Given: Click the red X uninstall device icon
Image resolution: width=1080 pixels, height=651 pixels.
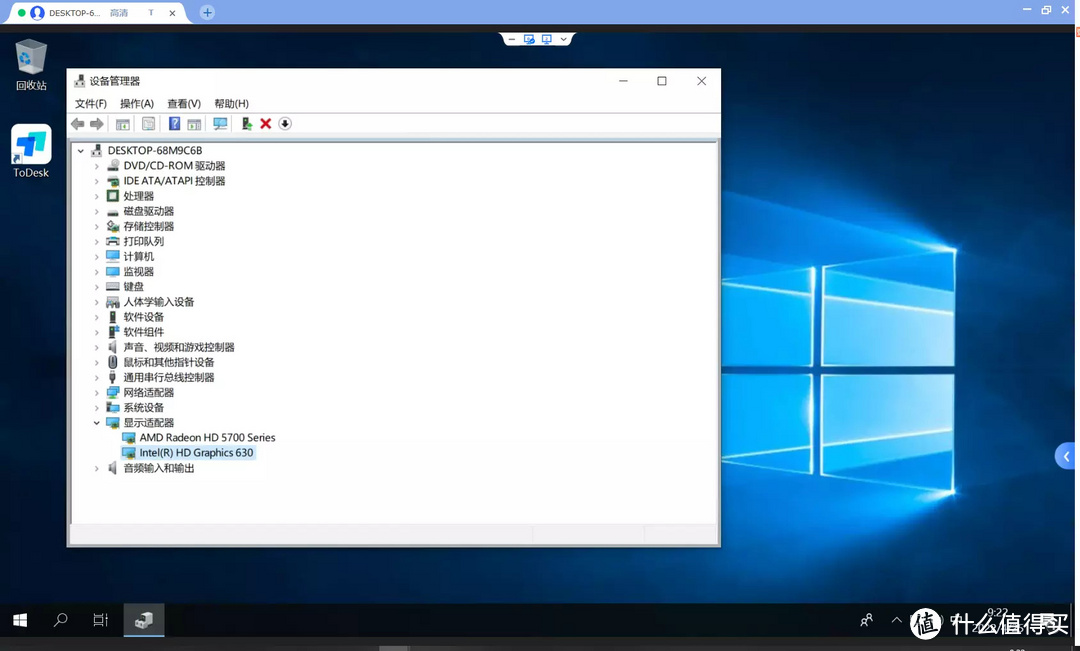Looking at the screenshot, I should 265,124.
